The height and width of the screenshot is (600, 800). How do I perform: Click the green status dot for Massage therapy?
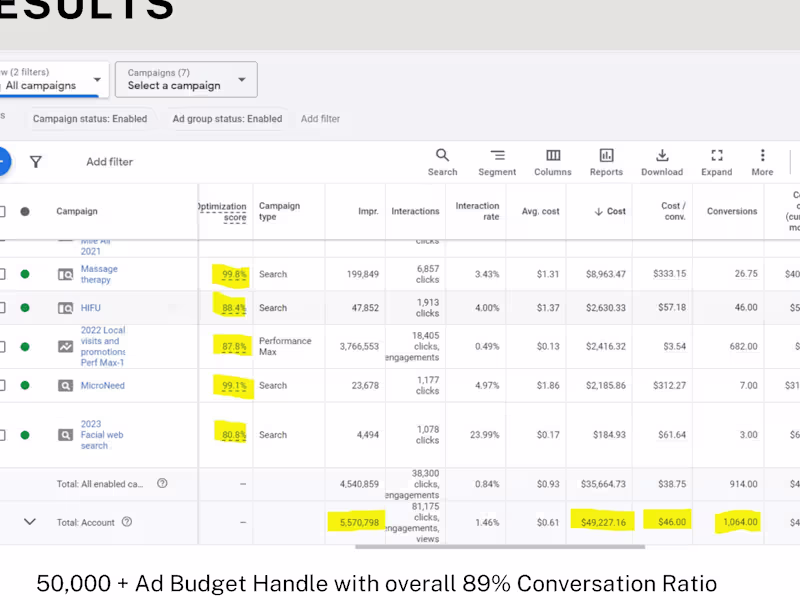pos(24,274)
